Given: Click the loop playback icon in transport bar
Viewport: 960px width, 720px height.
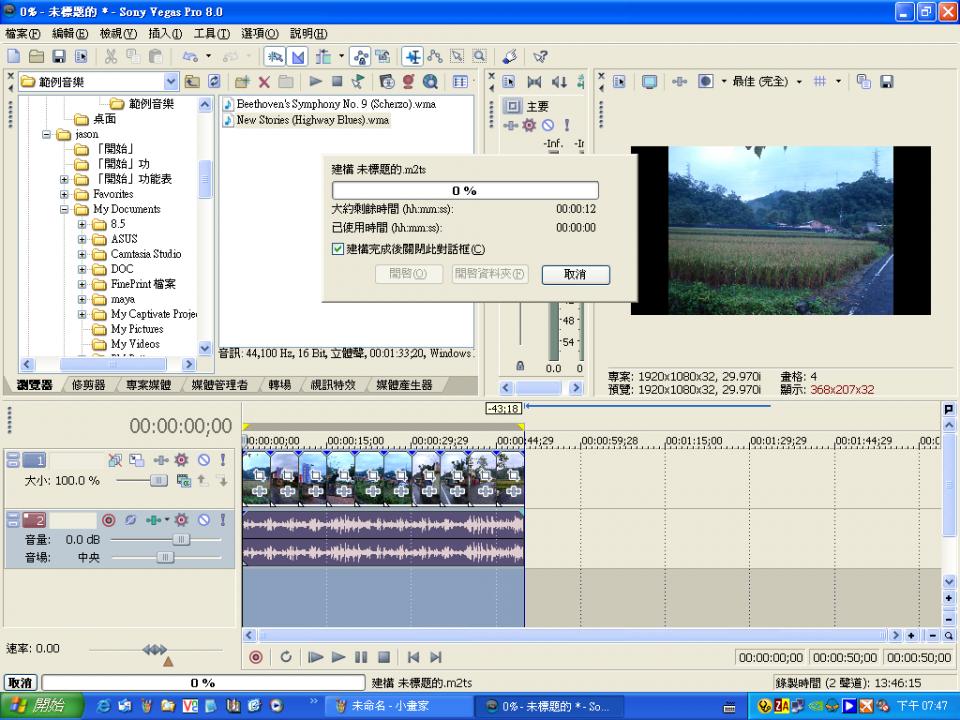Looking at the screenshot, I should pyautogui.click(x=285, y=657).
